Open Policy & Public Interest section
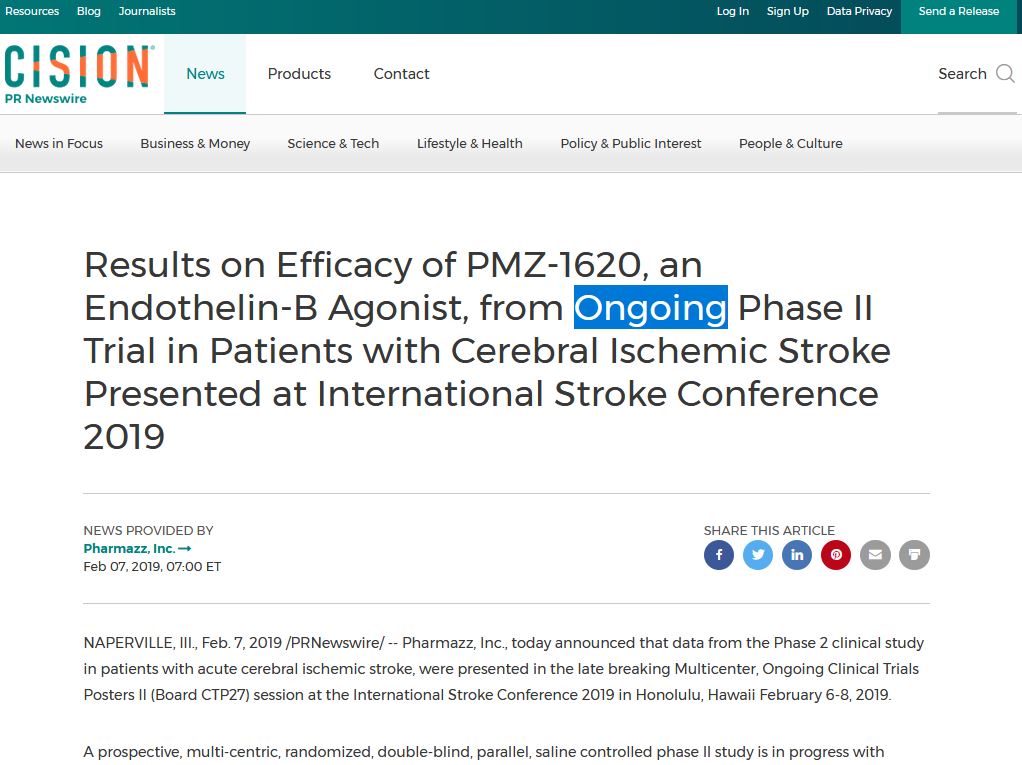This screenshot has width=1022, height=765. 631,143
